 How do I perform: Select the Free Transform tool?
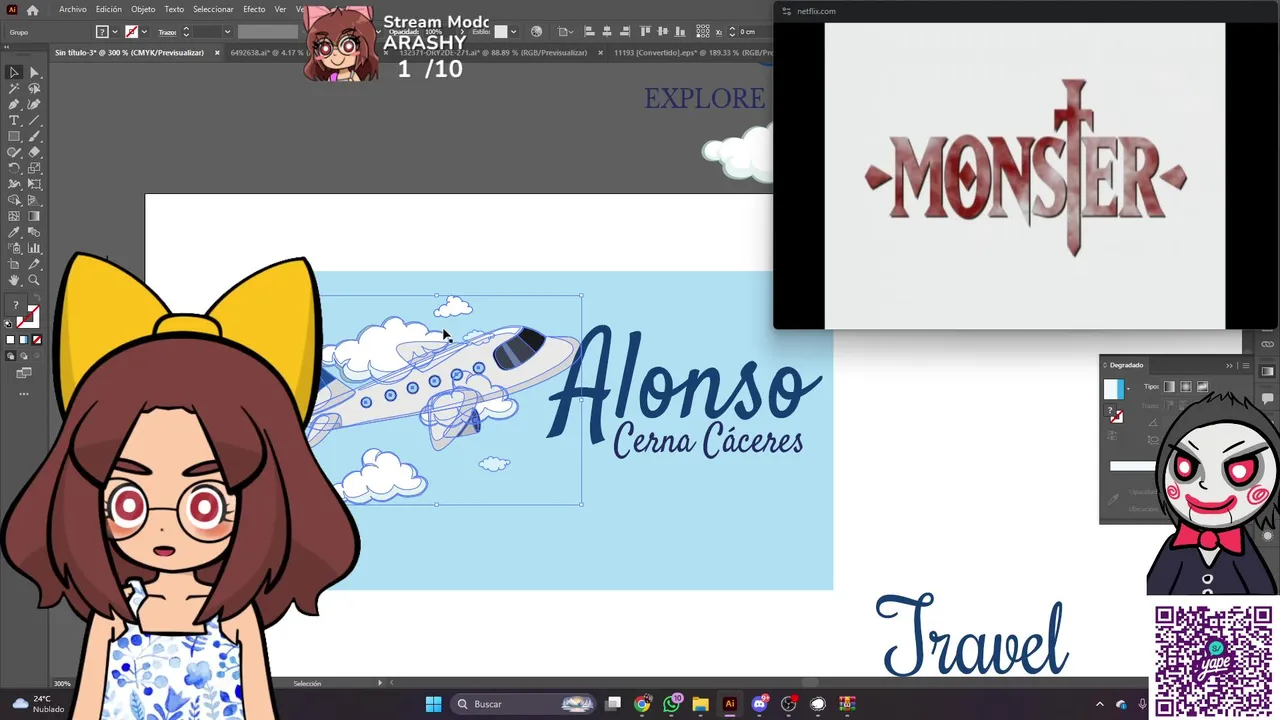[34, 184]
